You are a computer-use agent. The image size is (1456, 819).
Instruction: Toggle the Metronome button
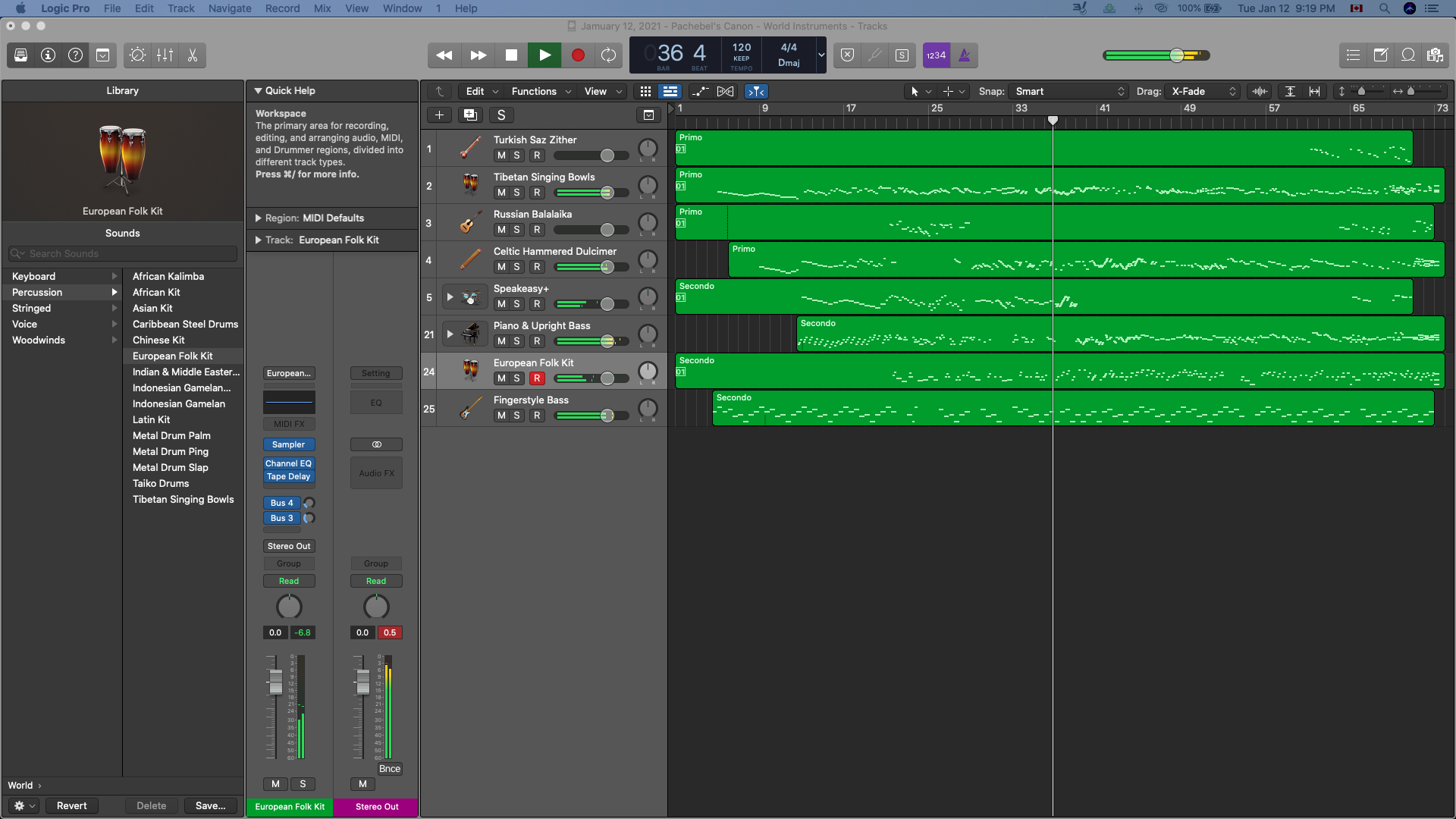coord(965,55)
